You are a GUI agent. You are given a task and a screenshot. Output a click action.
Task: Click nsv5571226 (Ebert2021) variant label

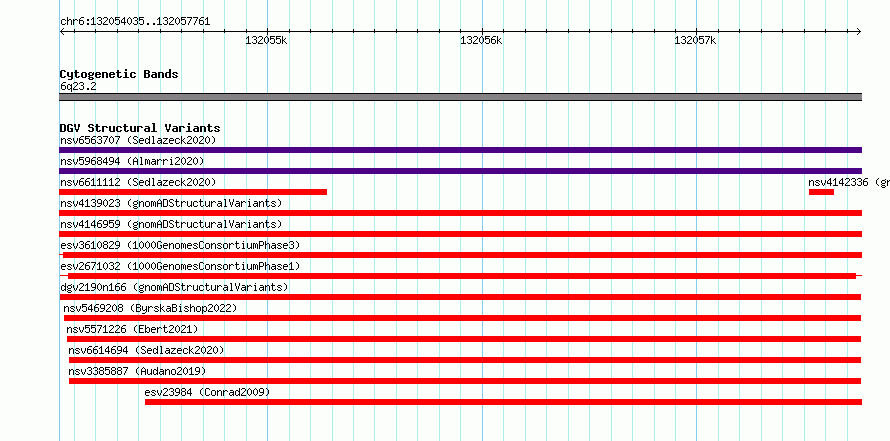pyautogui.click(x=132, y=329)
